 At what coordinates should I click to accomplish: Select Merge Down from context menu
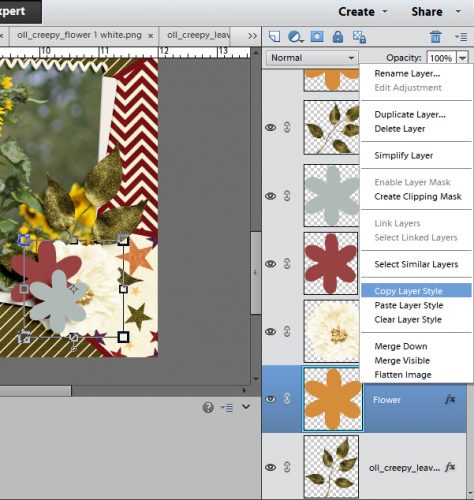[401, 346]
